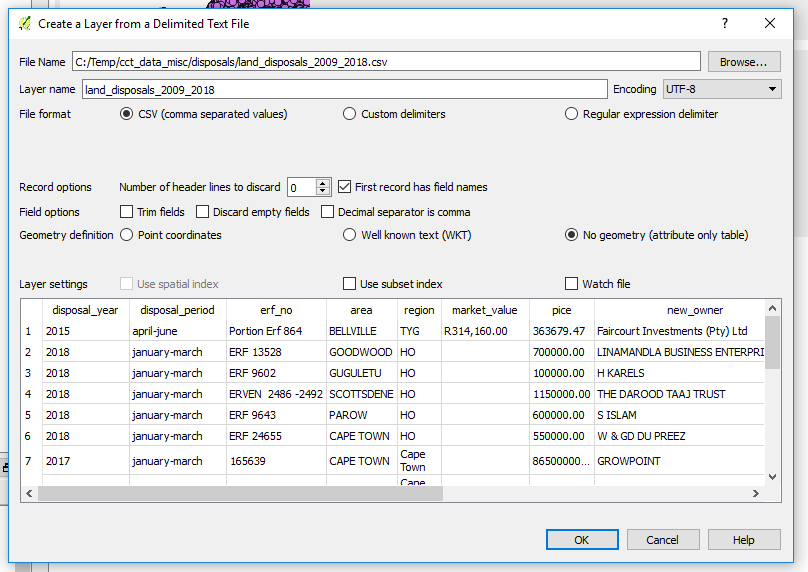Select No geometry (attribute only table)
The image size is (808, 572).
[571, 235]
